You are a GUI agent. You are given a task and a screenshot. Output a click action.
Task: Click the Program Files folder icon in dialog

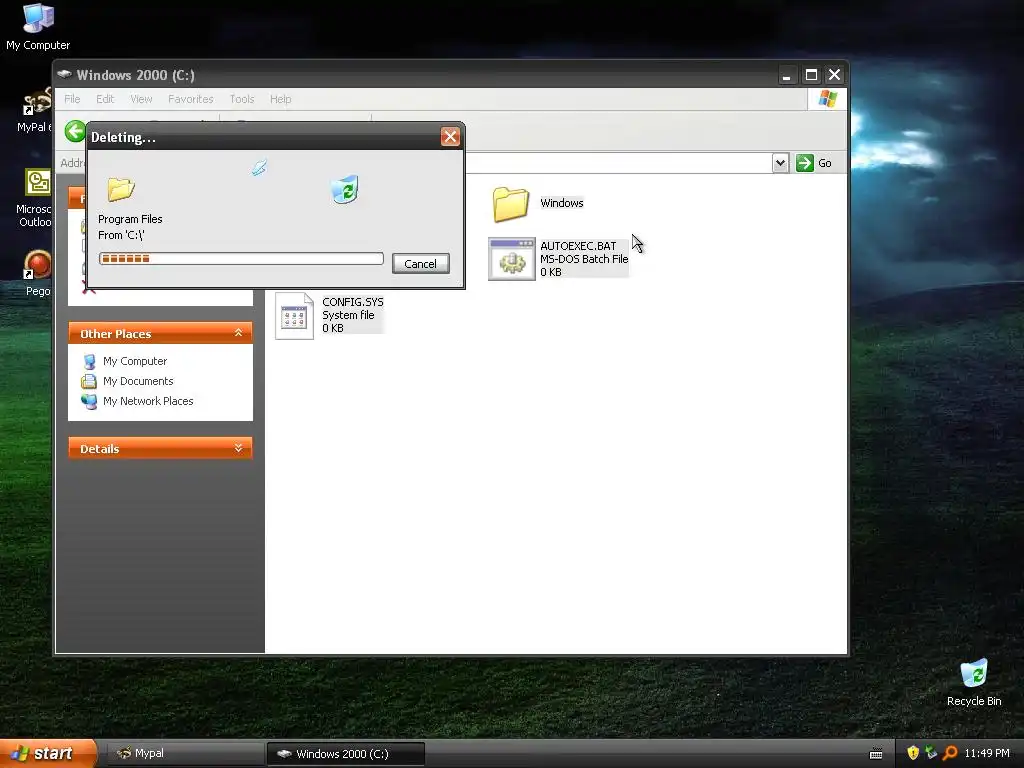pyautogui.click(x=121, y=189)
